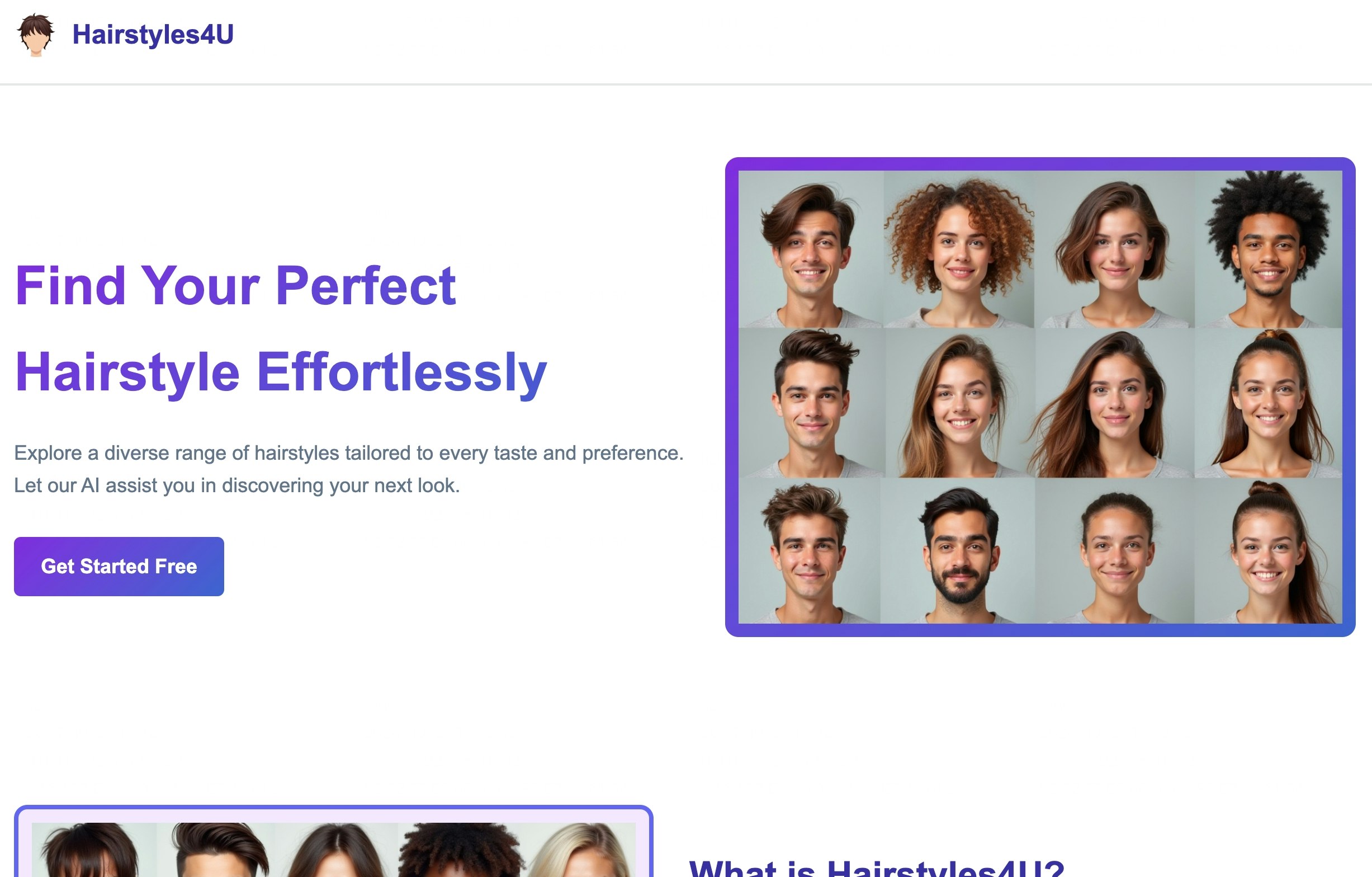
Task: Click the Find Your Perfect headline text
Action: coord(235,285)
